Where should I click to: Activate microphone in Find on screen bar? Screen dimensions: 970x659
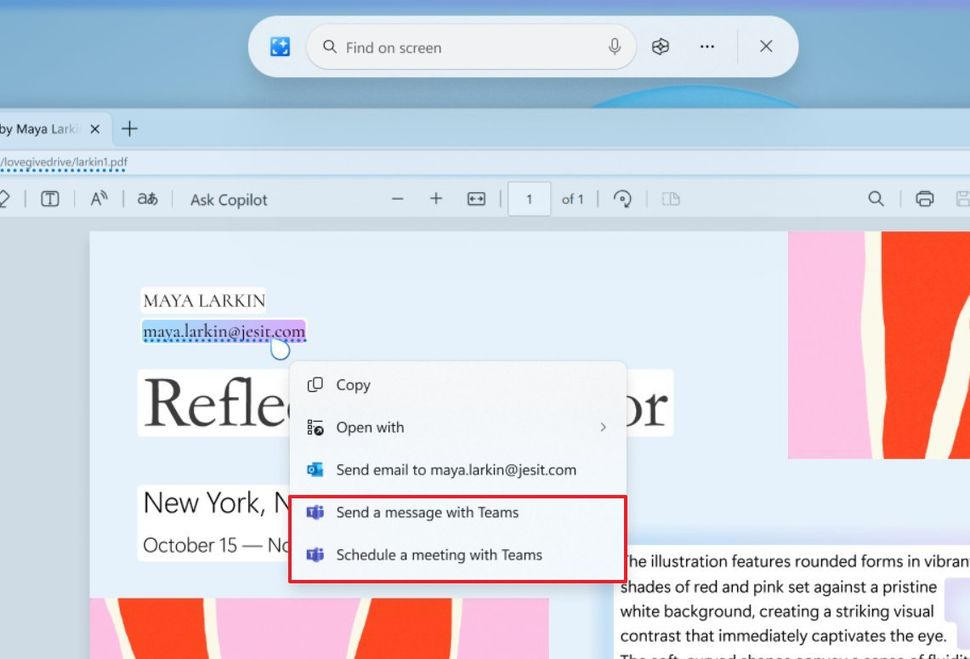pyautogui.click(x=614, y=47)
